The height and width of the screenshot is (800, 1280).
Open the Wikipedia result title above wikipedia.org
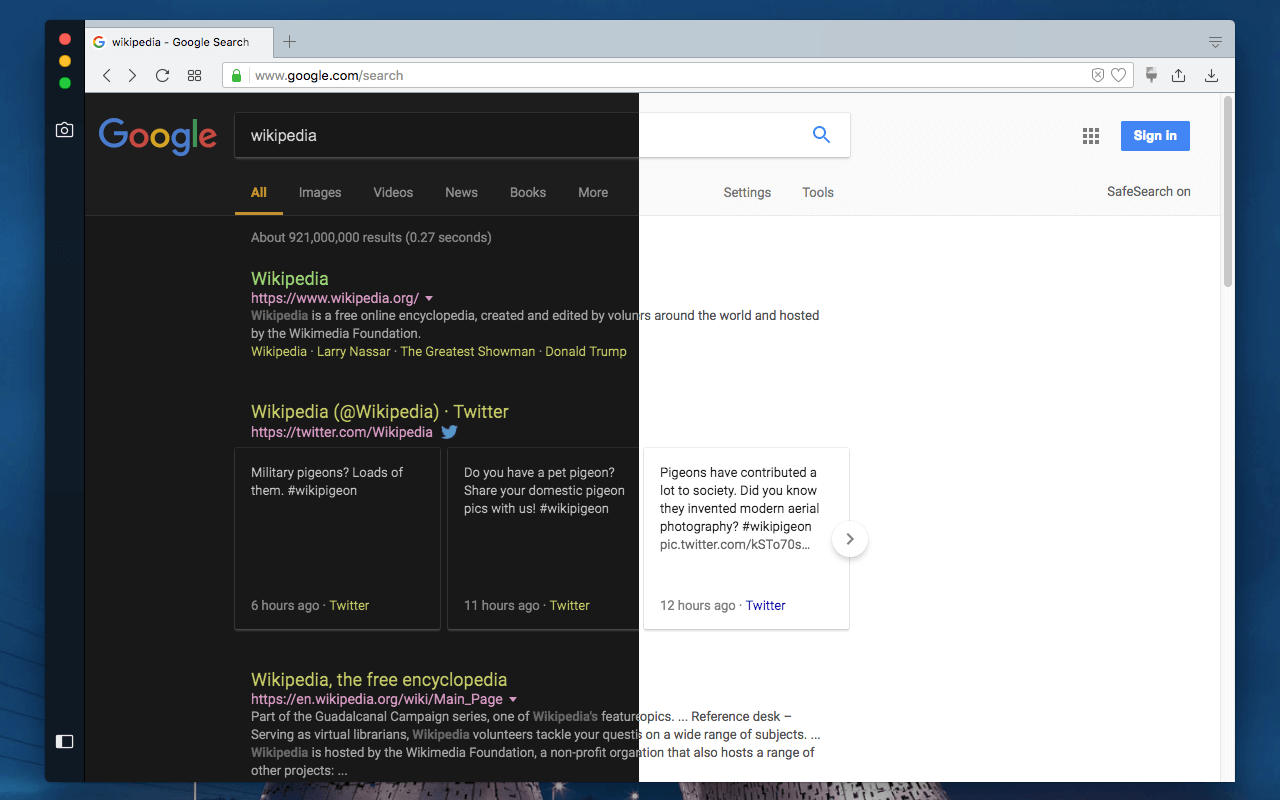coord(290,278)
